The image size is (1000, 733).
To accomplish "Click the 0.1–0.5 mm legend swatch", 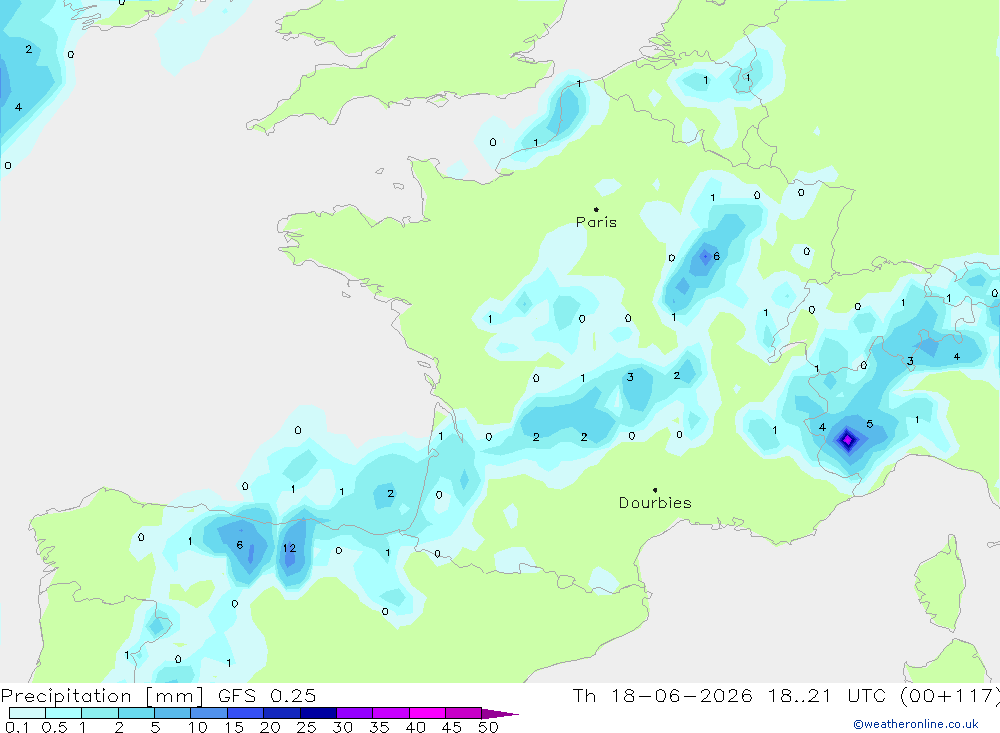I will [27, 713].
